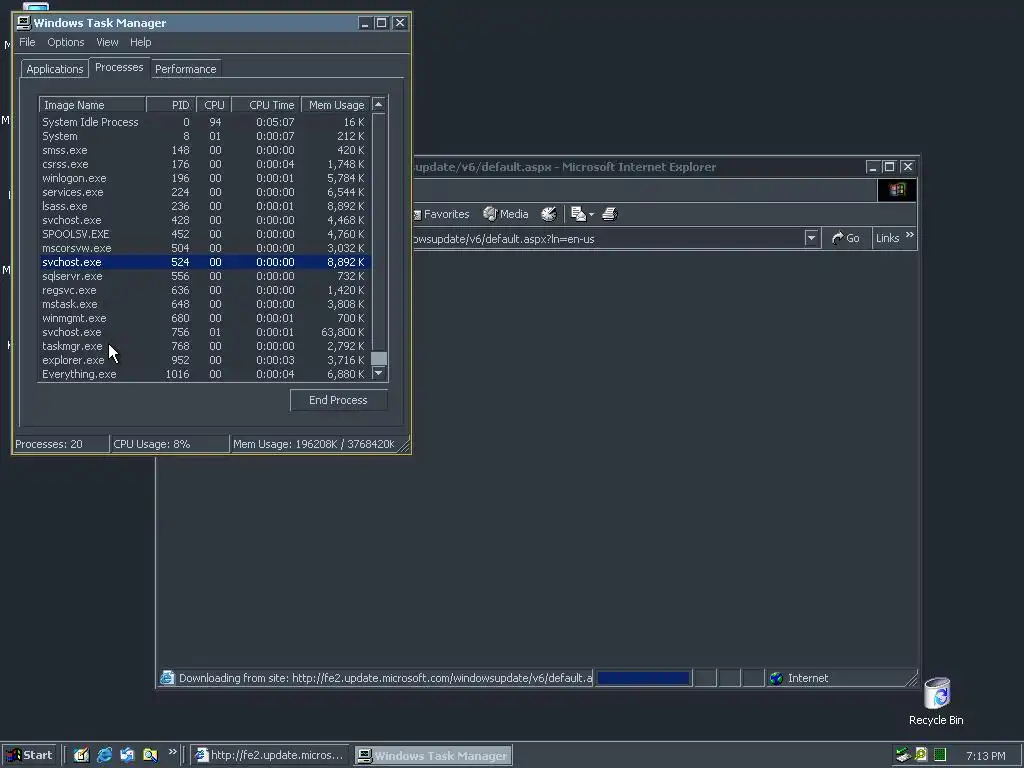This screenshot has width=1024, height=768.
Task: Expand the Links toolbar chevron
Action: click(910, 234)
